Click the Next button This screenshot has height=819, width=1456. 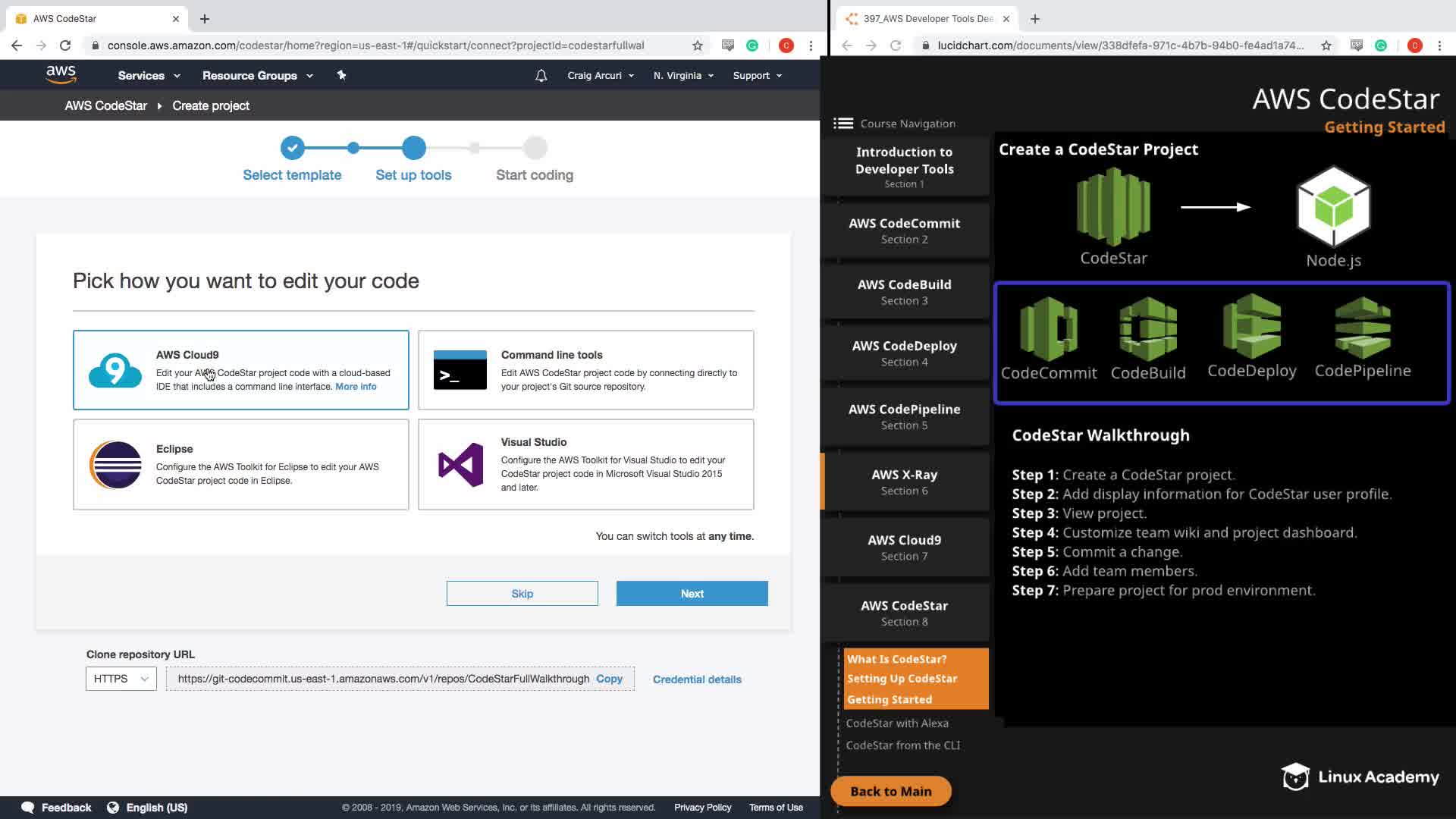tap(692, 594)
